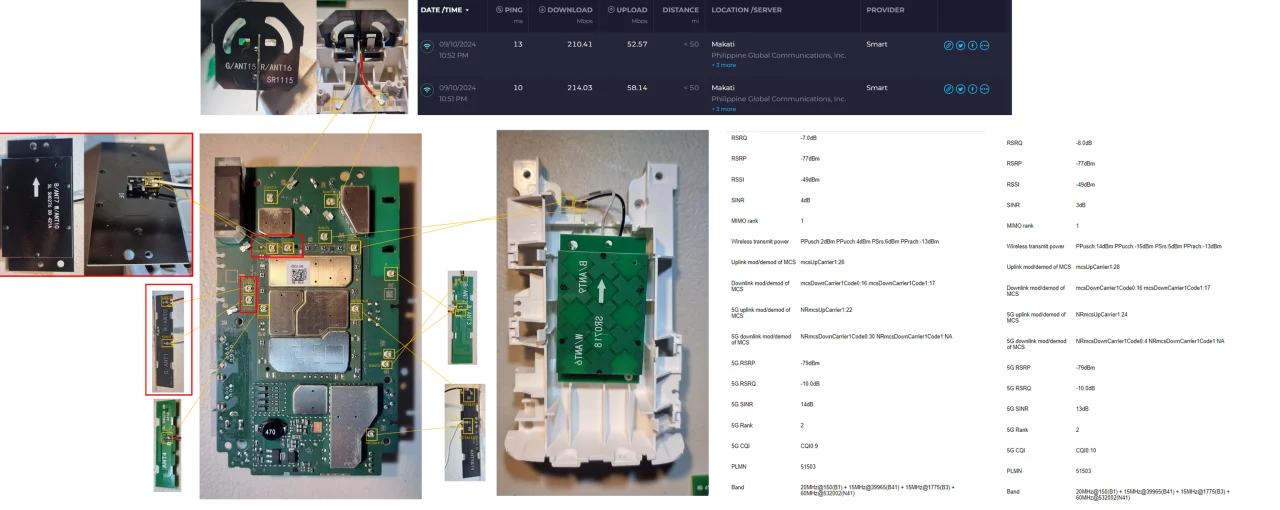Select the 214.03 Mbps download value
The width and height of the screenshot is (1280, 510).
click(x=580, y=87)
